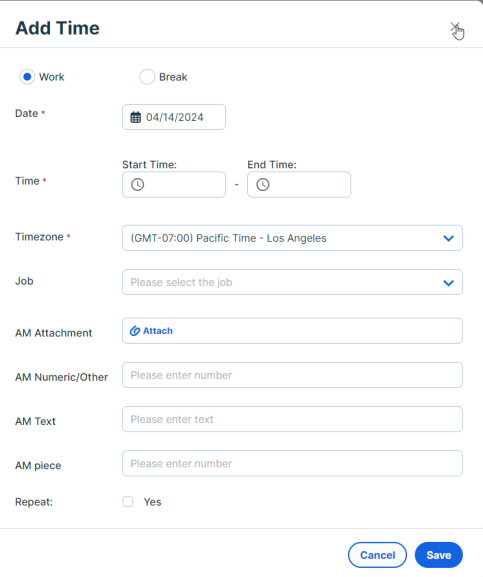Screen dimensions: 483x577
Task: Click the clock icon in Start Time
Action: (x=138, y=184)
